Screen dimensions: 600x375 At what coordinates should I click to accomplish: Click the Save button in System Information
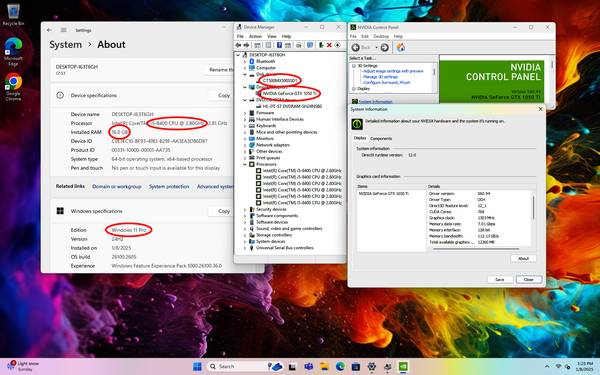[500, 280]
